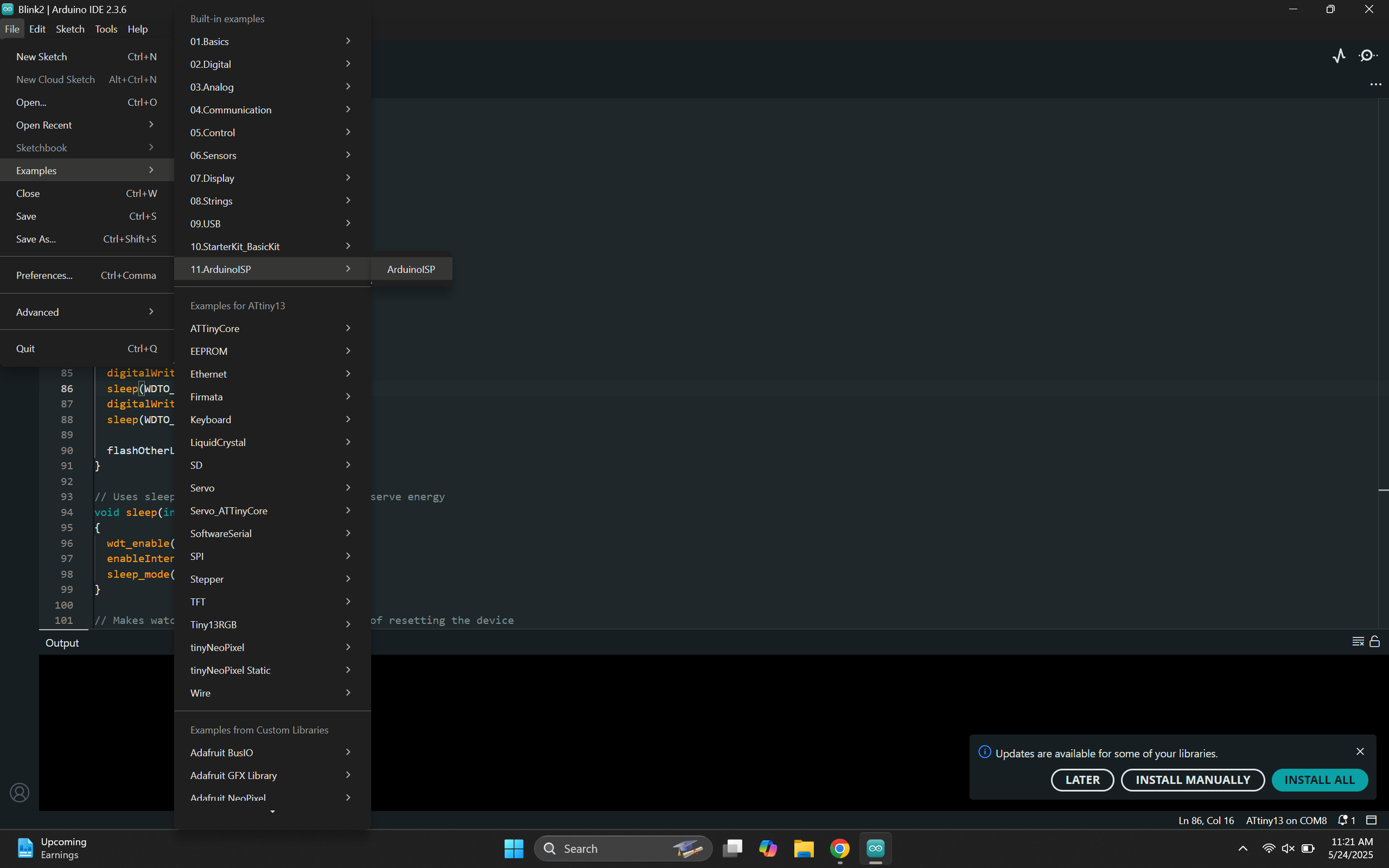Screen dimensions: 1389x868
Task: Expand the Adafruit BusIO examples
Action: click(272, 753)
